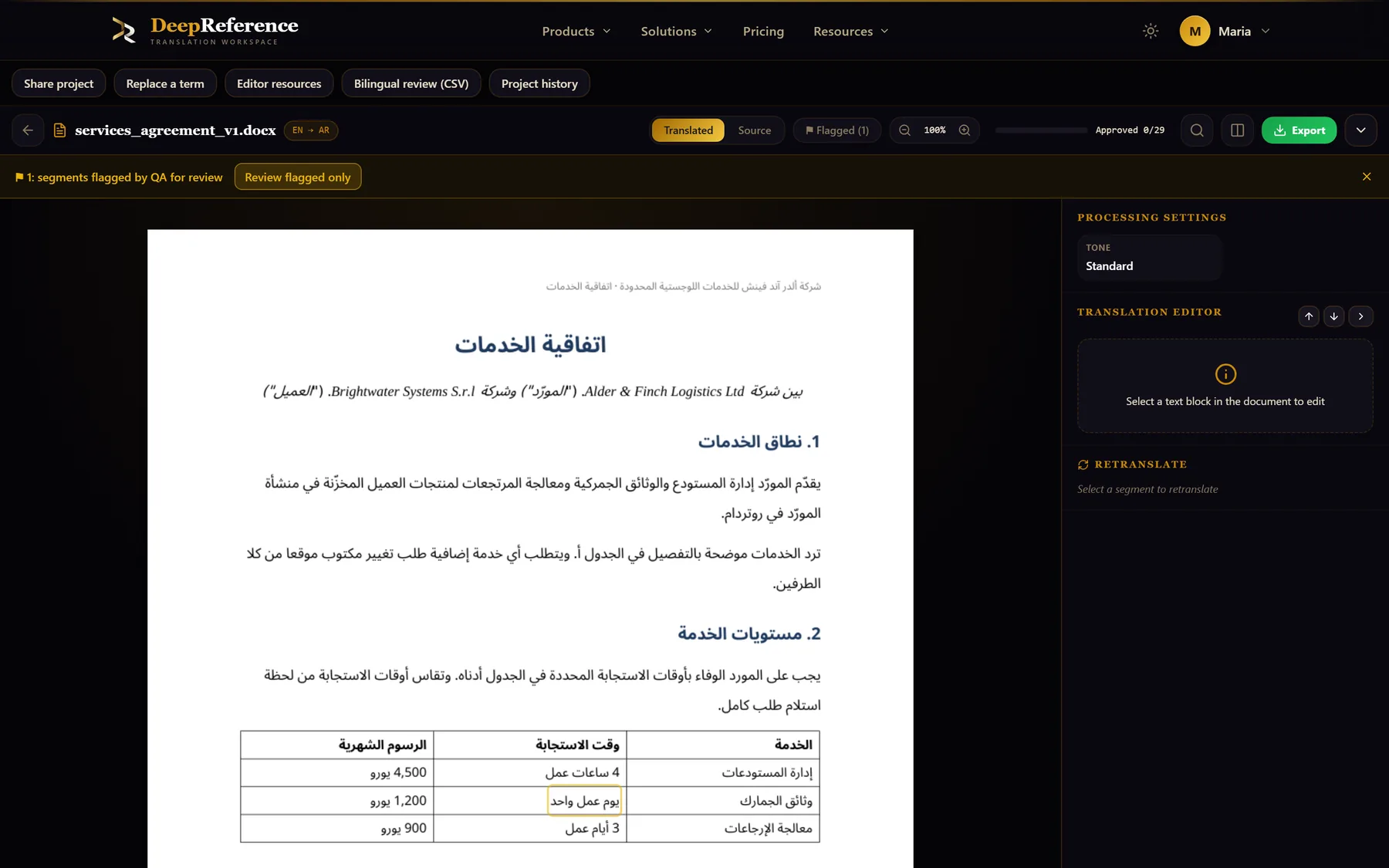Open Project history
Screen dimensions: 1389x868
click(539, 83)
